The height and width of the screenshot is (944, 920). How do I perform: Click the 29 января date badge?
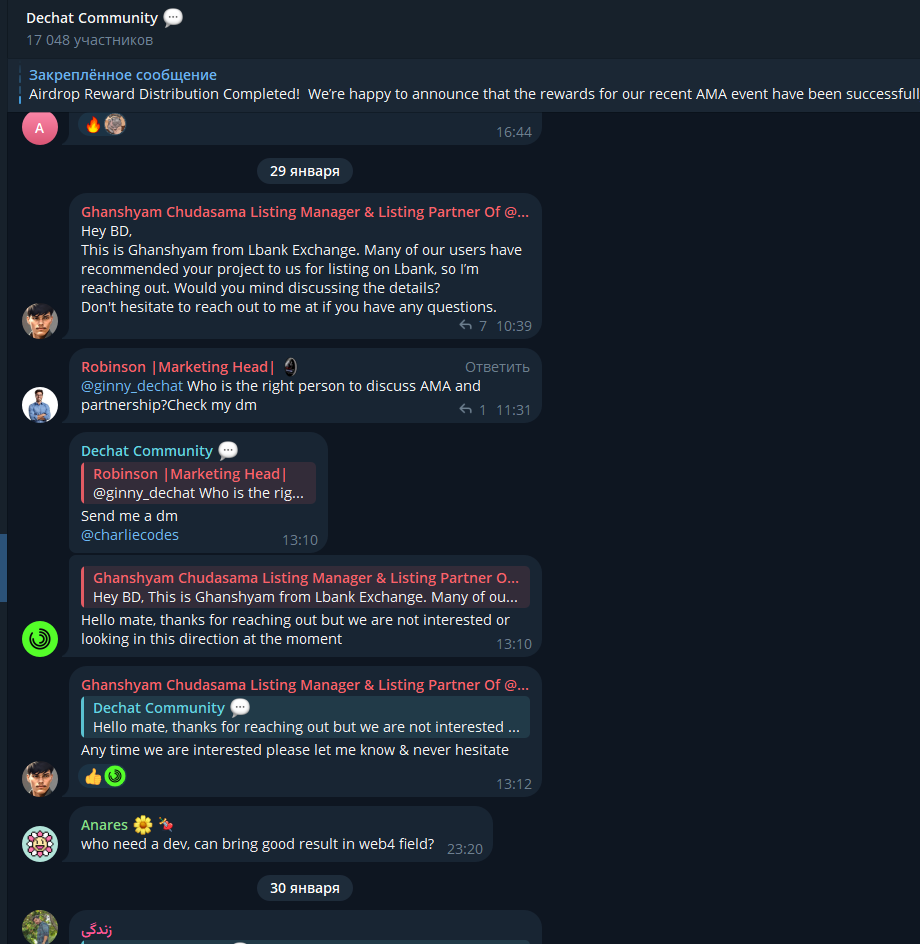click(x=305, y=172)
